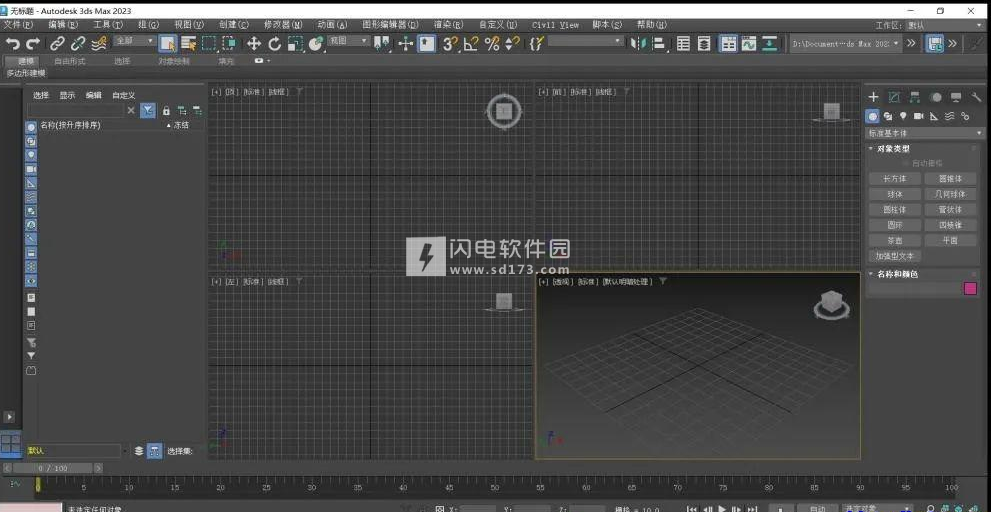
Task: Switch to Display command panel
Action: pyautogui.click(x=956, y=97)
